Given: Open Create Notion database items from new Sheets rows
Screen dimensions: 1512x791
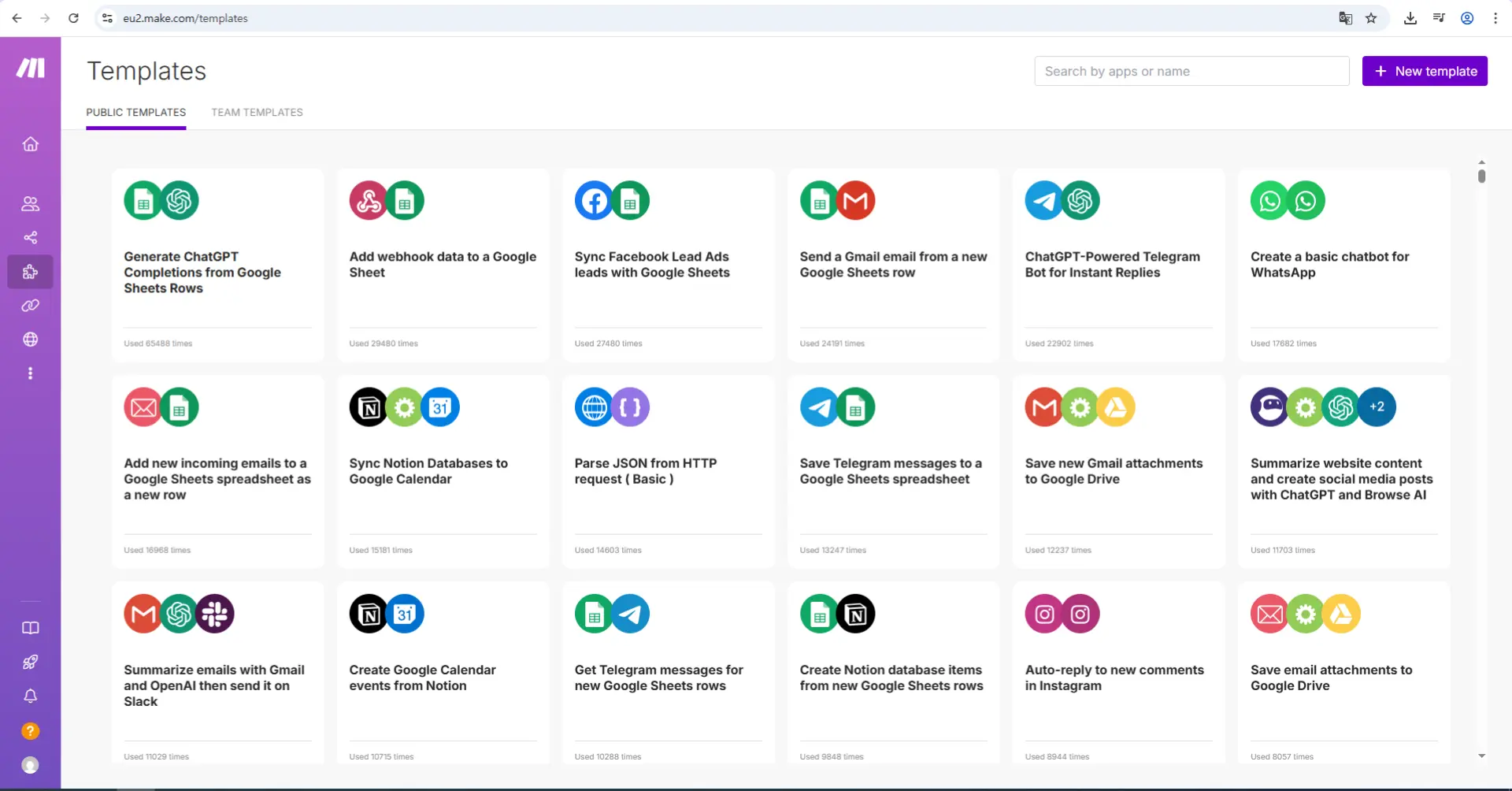Looking at the screenshot, I should (x=894, y=673).
